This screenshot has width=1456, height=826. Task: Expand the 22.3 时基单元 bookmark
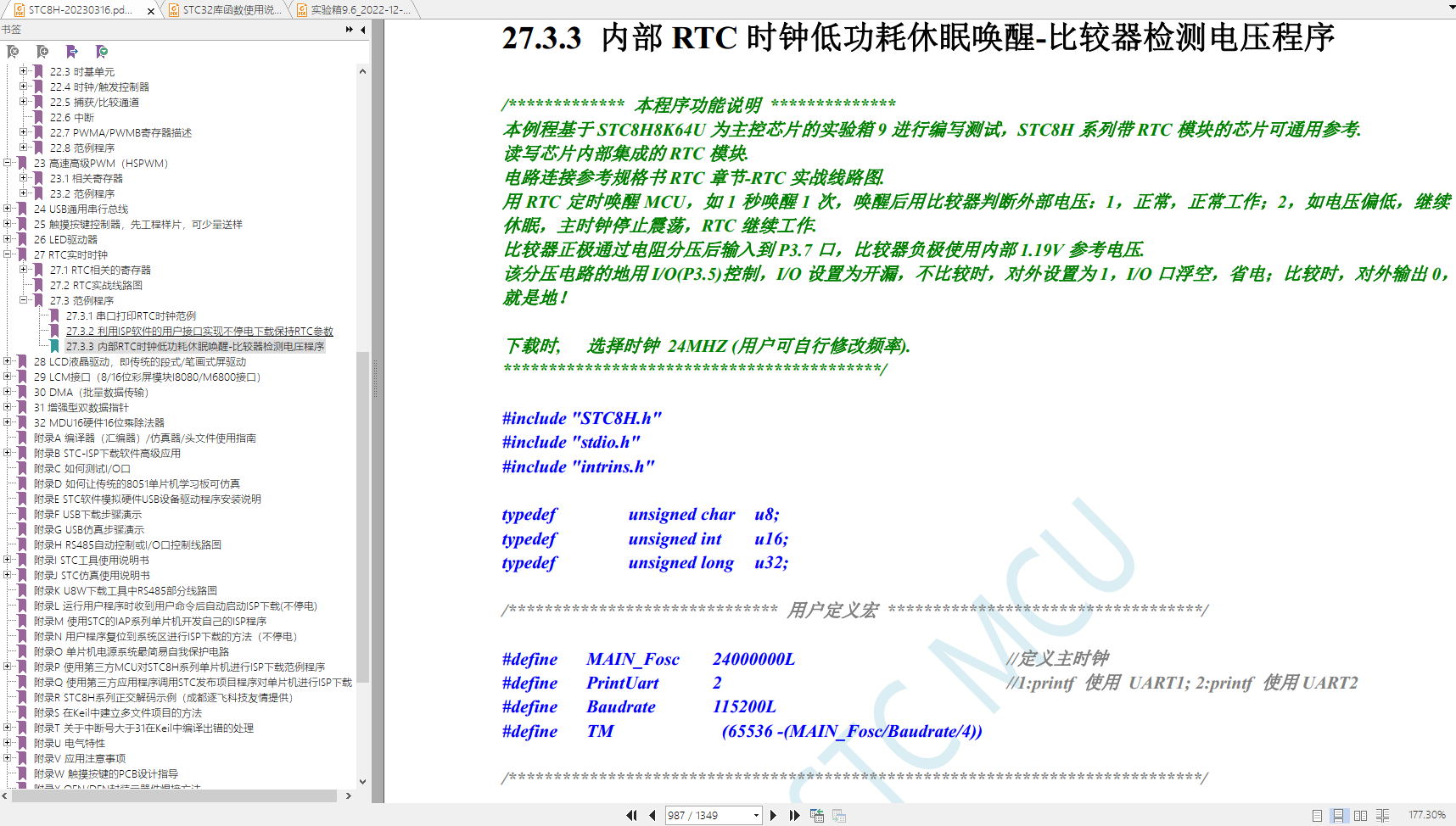(x=24, y=71)
